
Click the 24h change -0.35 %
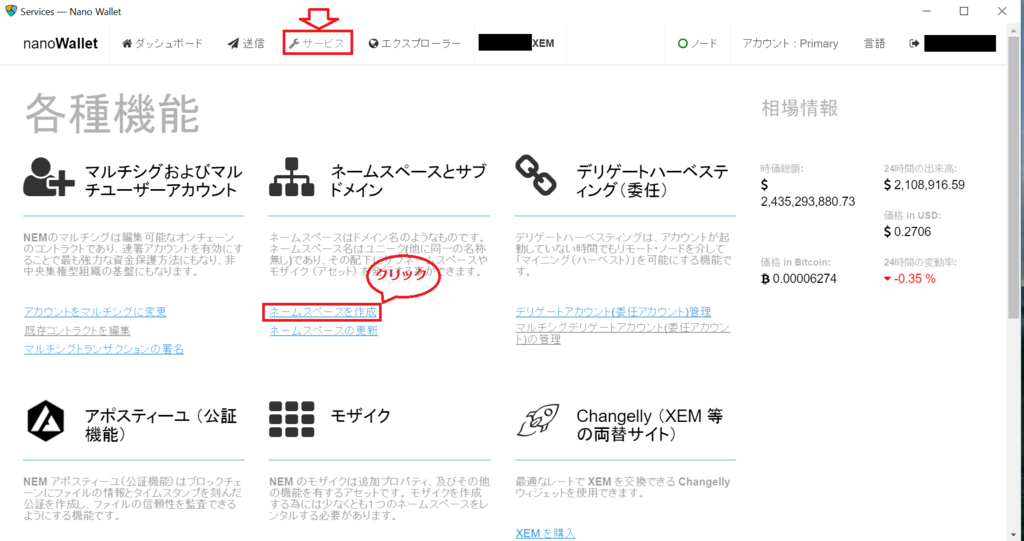point(914,279)
